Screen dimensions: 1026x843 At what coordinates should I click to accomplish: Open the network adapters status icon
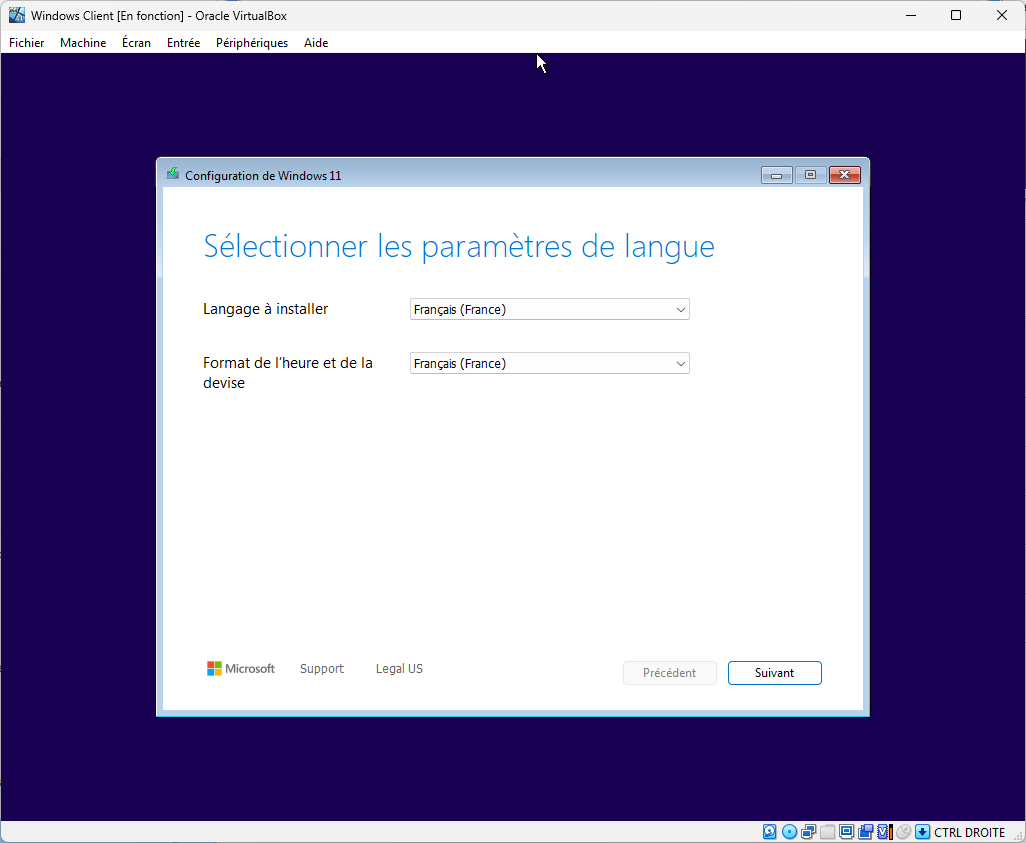pos(808,832)
